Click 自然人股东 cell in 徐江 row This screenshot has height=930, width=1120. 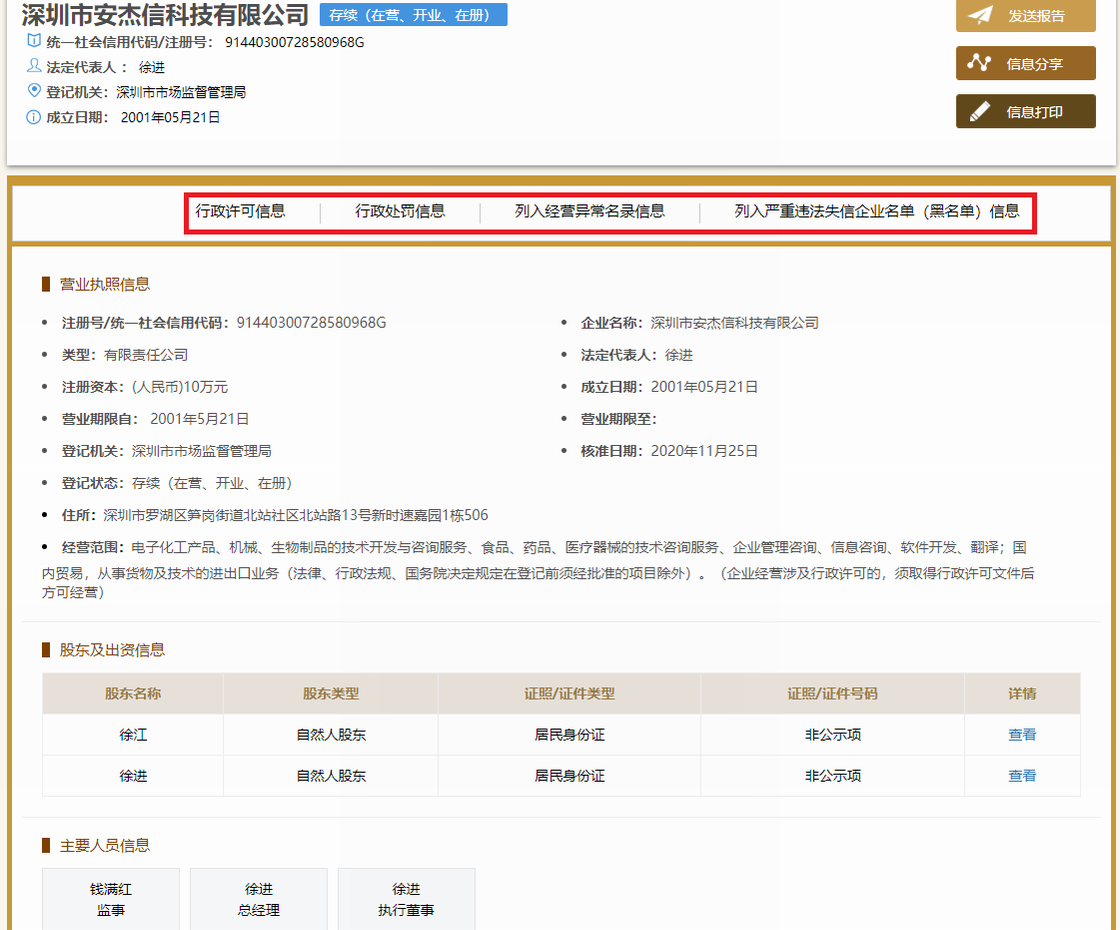click(x=331, y=734)
